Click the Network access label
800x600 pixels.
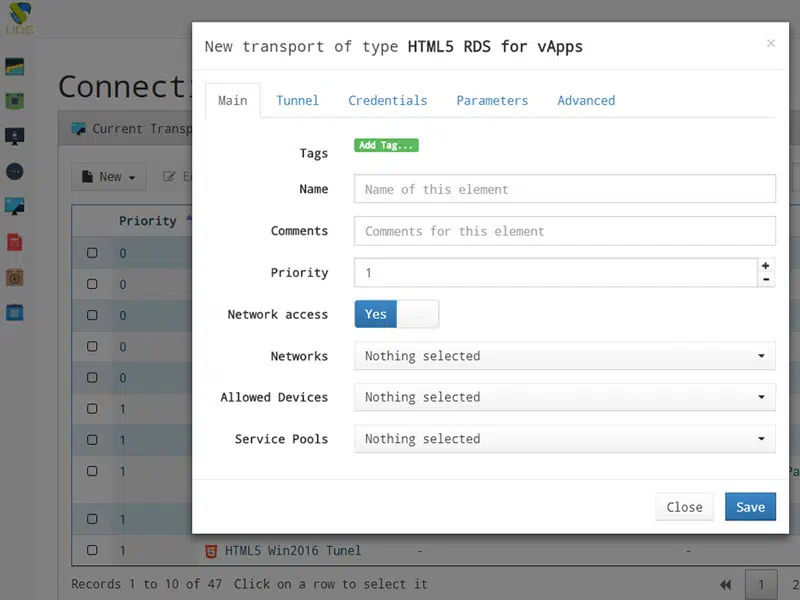[278, 314]
